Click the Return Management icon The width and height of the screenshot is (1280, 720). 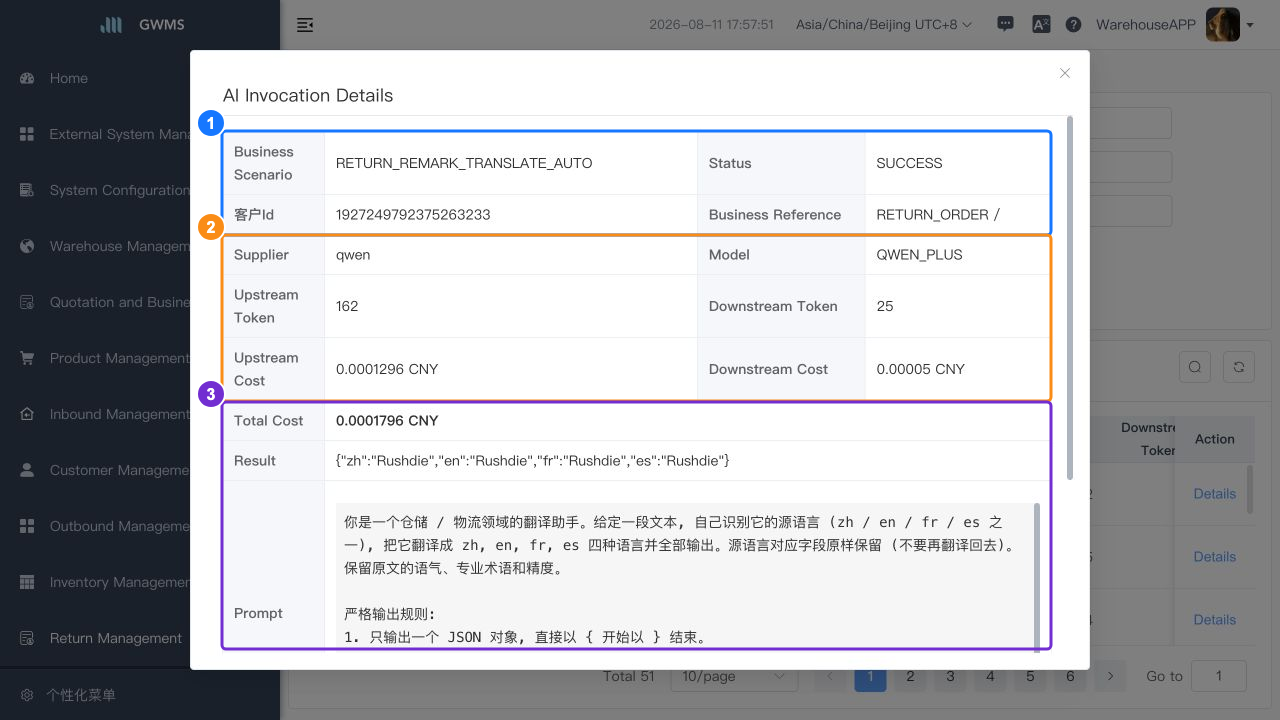click(28, 638)
